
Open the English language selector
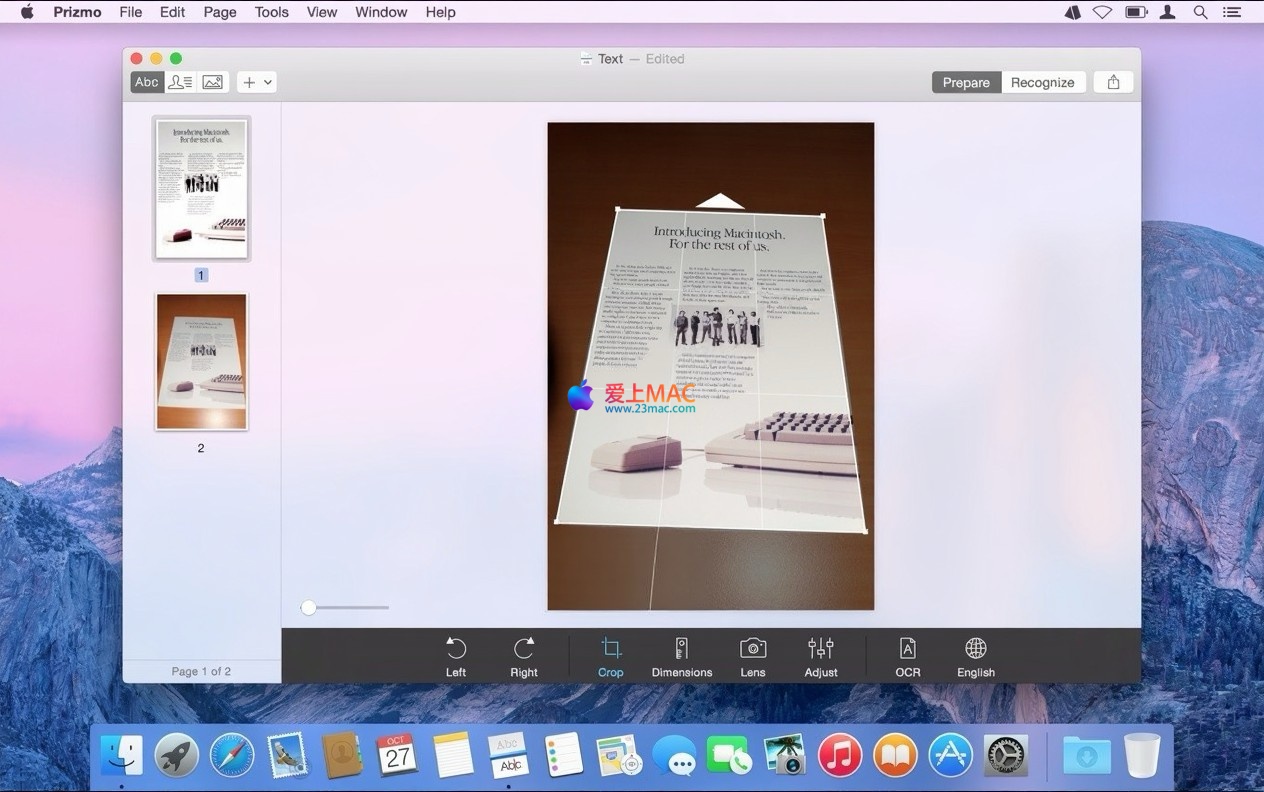pyautogui.click(x=976, y=656)
